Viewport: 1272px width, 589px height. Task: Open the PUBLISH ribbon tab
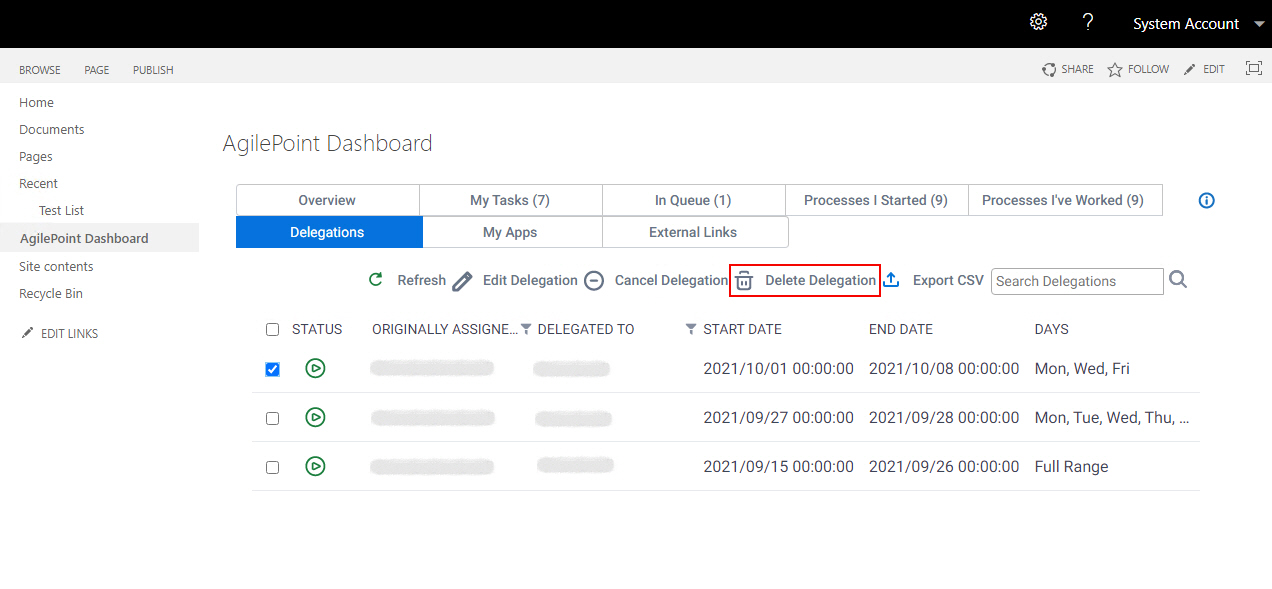coord(153,70)
